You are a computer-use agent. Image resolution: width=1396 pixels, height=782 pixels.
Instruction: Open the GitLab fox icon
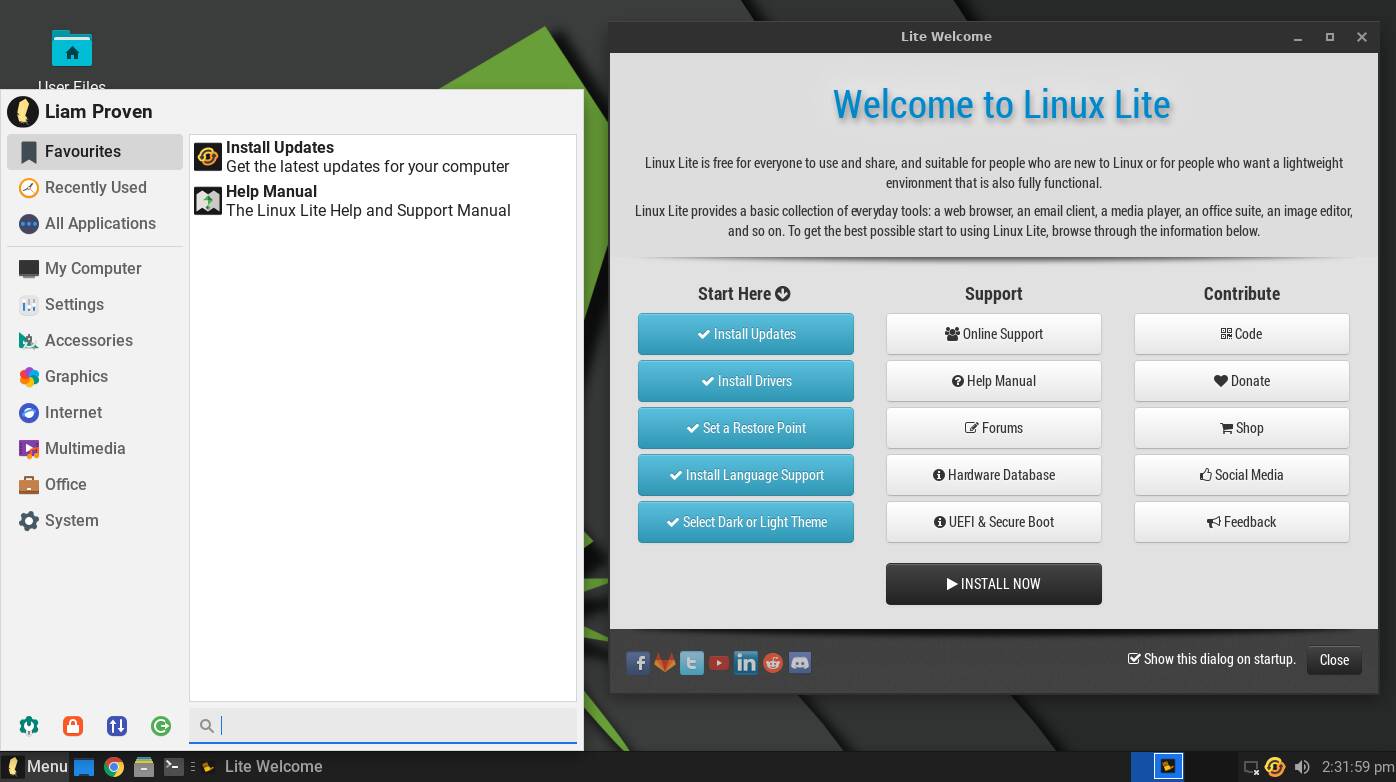pos(665,663)
